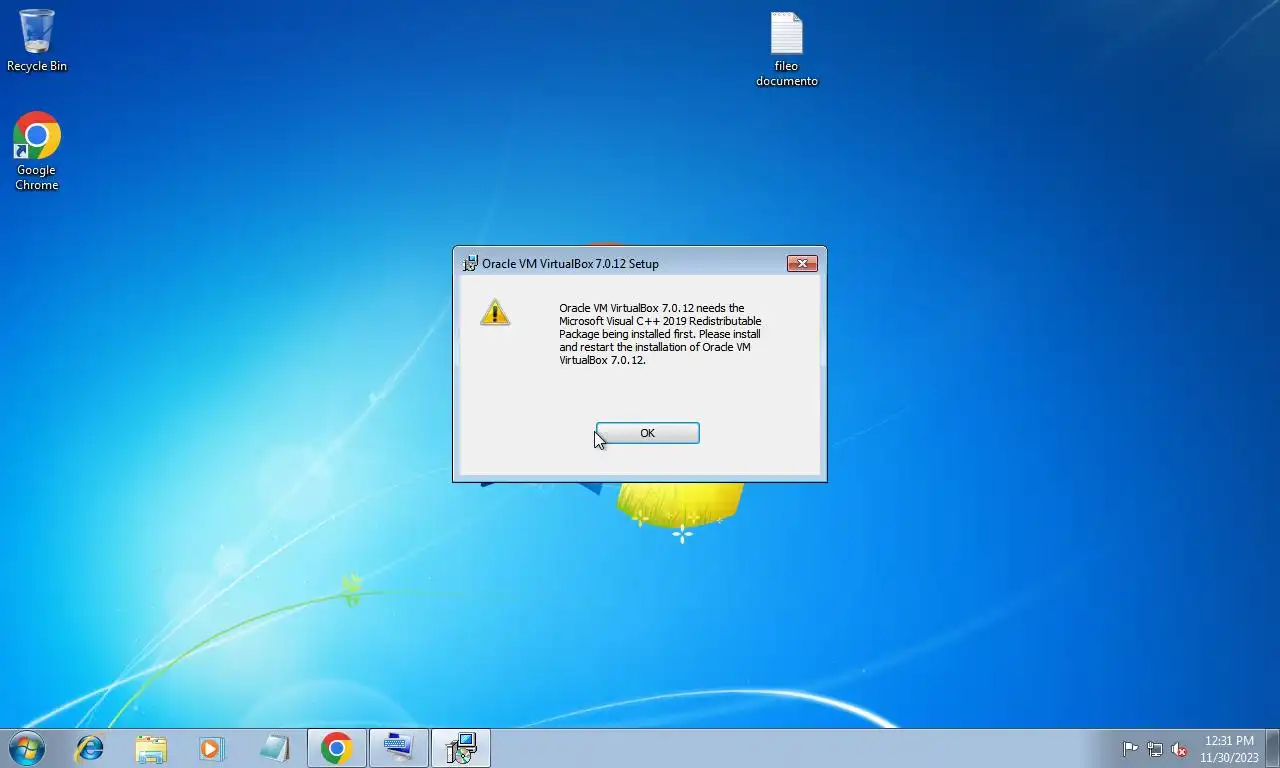Switch to Google Chrome in taskbar
The width and height of the screenshot is (1280, 768).
(x=336, y=748)
